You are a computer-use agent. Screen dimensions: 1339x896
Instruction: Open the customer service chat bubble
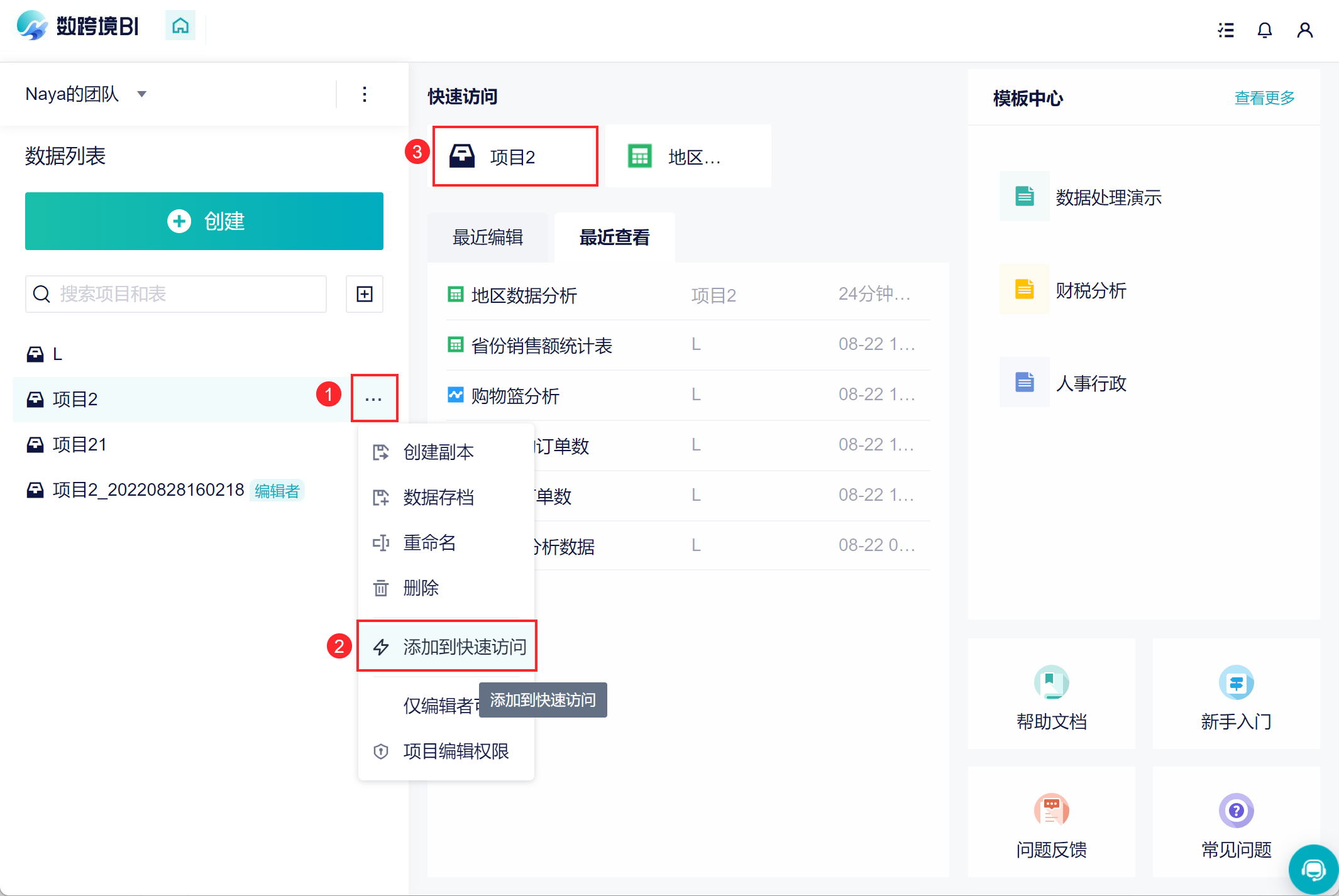coord(1313,870)
